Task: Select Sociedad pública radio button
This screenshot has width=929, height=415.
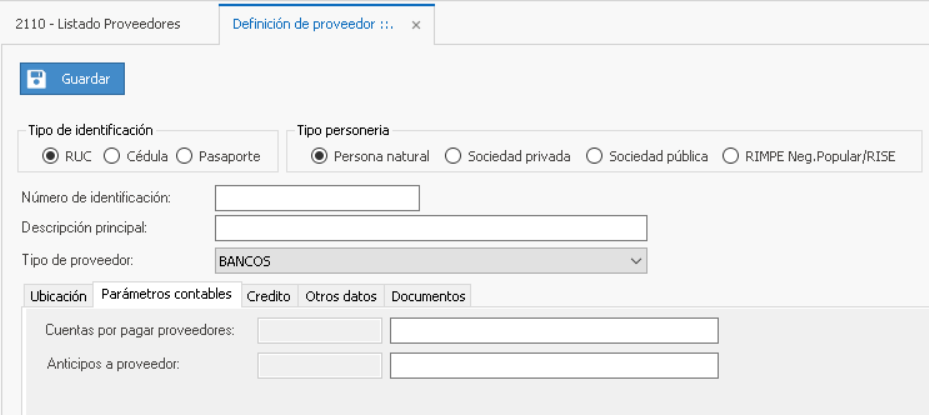Action: click(594, 156)
